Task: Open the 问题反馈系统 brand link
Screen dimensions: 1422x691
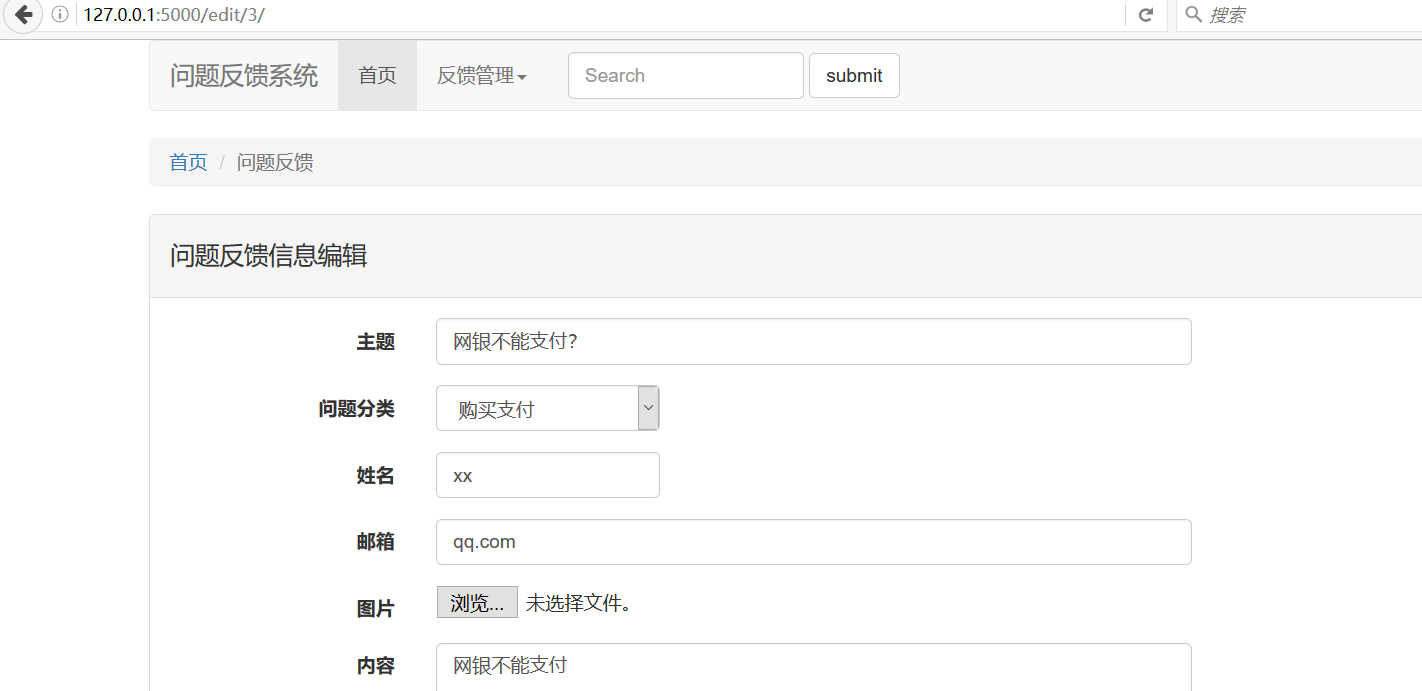Action: click(x=244, y=76)
